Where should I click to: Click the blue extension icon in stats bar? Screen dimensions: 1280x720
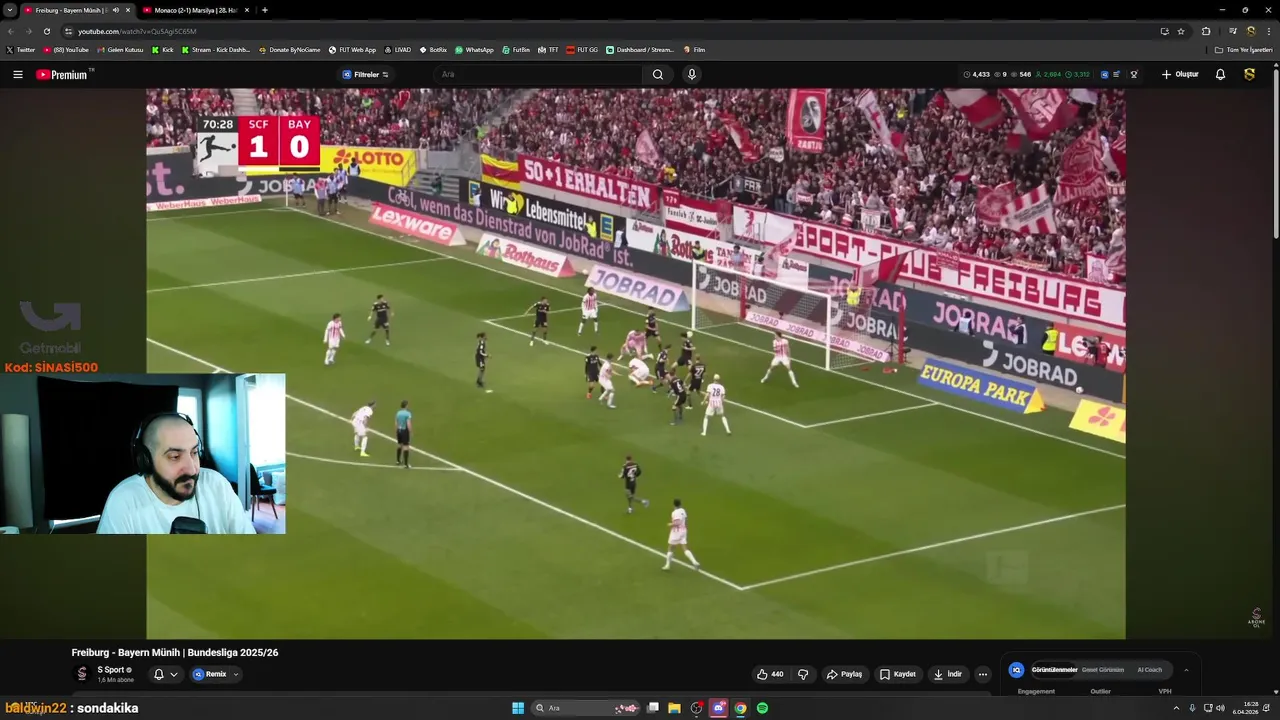pyautogui.click(x=1104, y=74)
